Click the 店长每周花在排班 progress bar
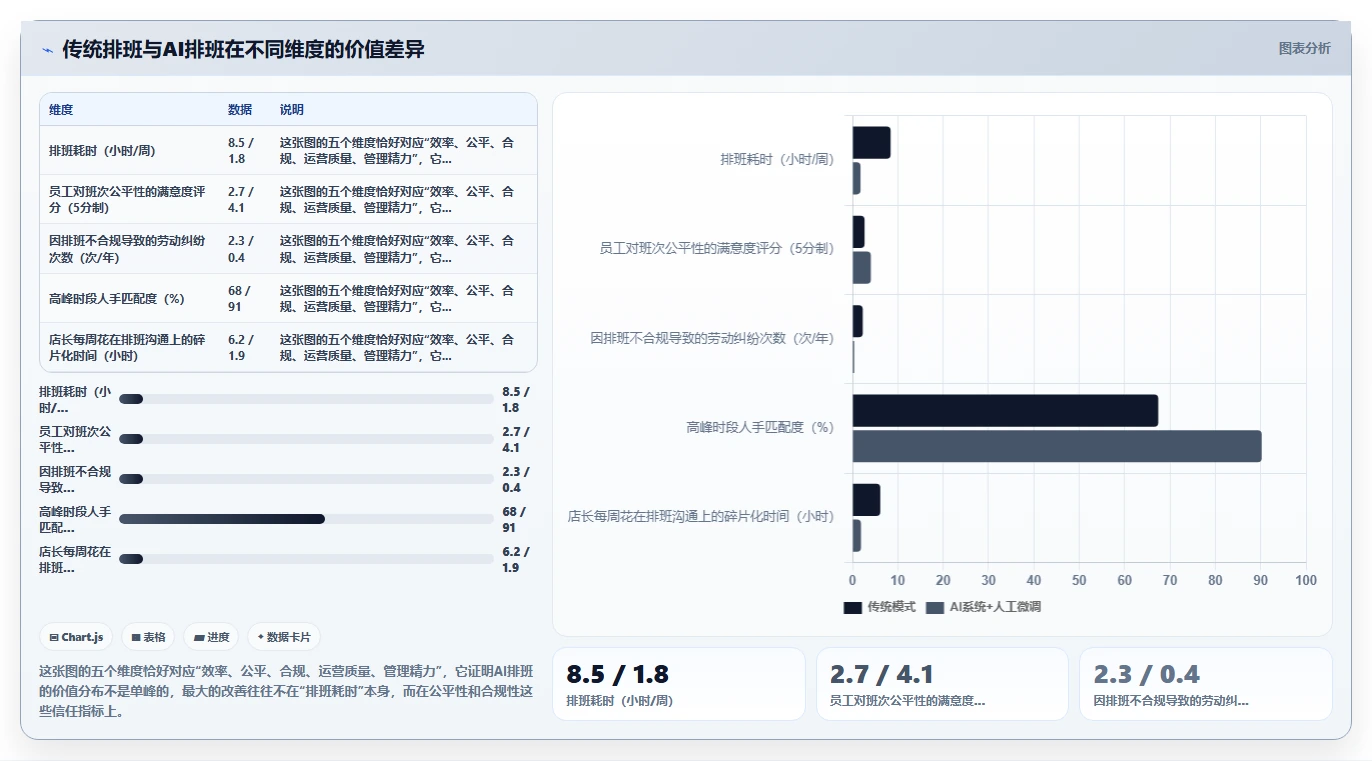Image resolution: width=1372 pixels, height=761 pixels. tap(306, 559)
